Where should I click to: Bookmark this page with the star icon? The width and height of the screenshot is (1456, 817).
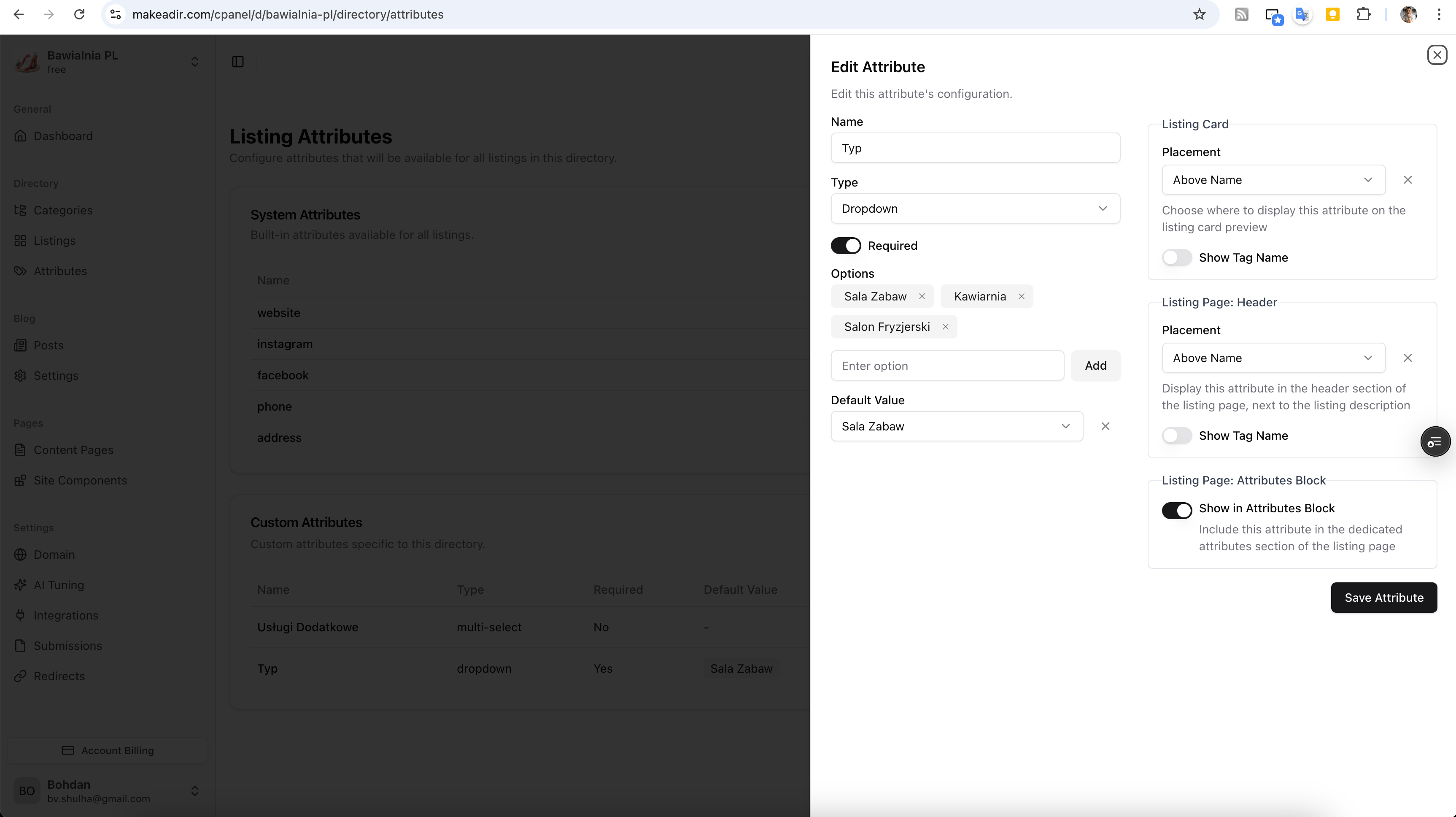[x=1199, y=15]
